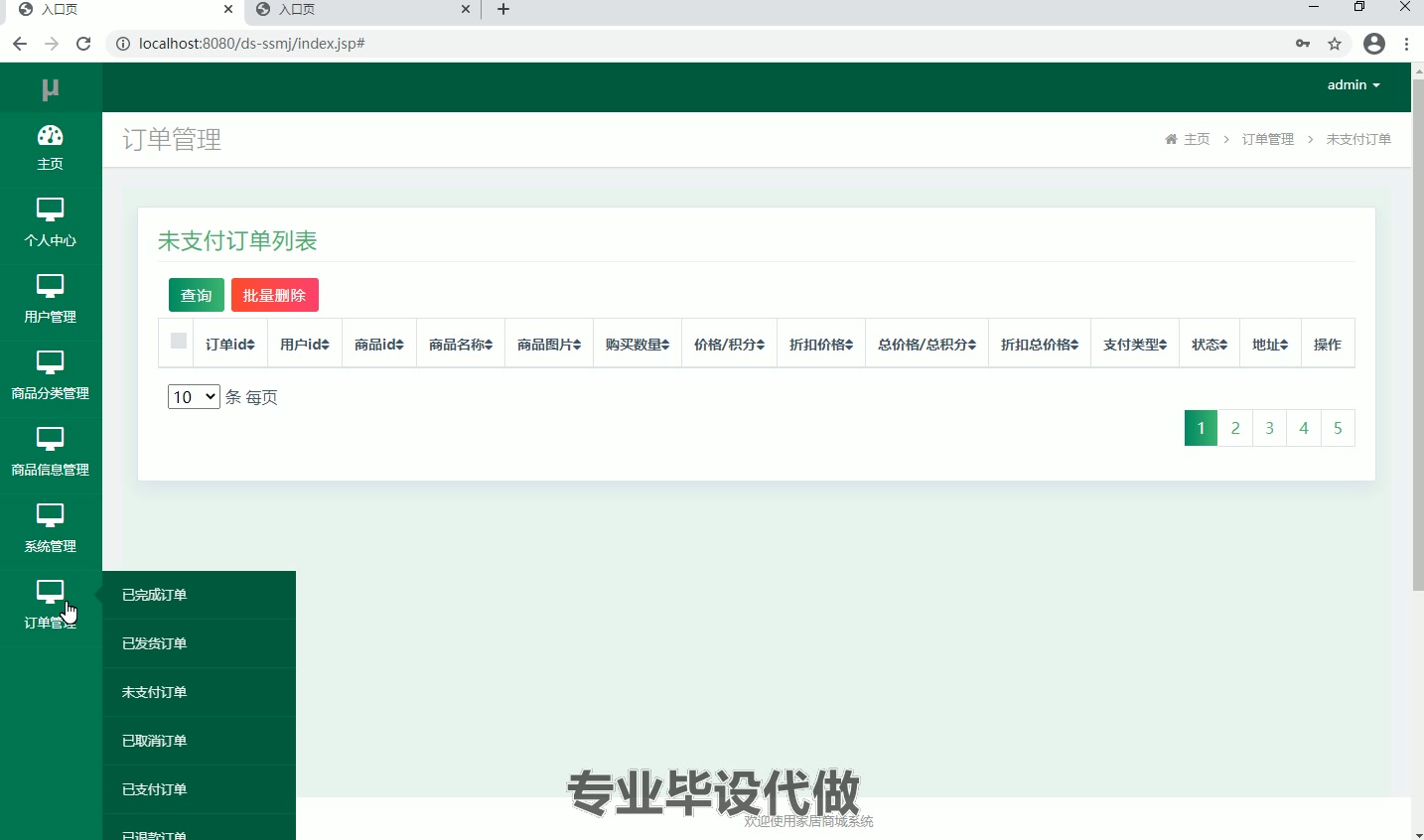Sort by 支付类型 column
Viewport: 1424px width, 840px height.
point(1135,345)
